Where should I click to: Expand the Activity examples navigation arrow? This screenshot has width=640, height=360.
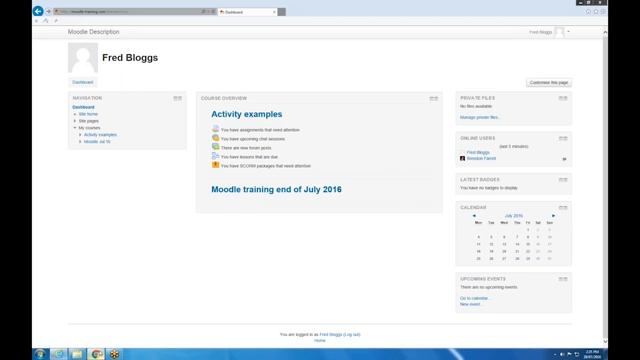point(80,135)
